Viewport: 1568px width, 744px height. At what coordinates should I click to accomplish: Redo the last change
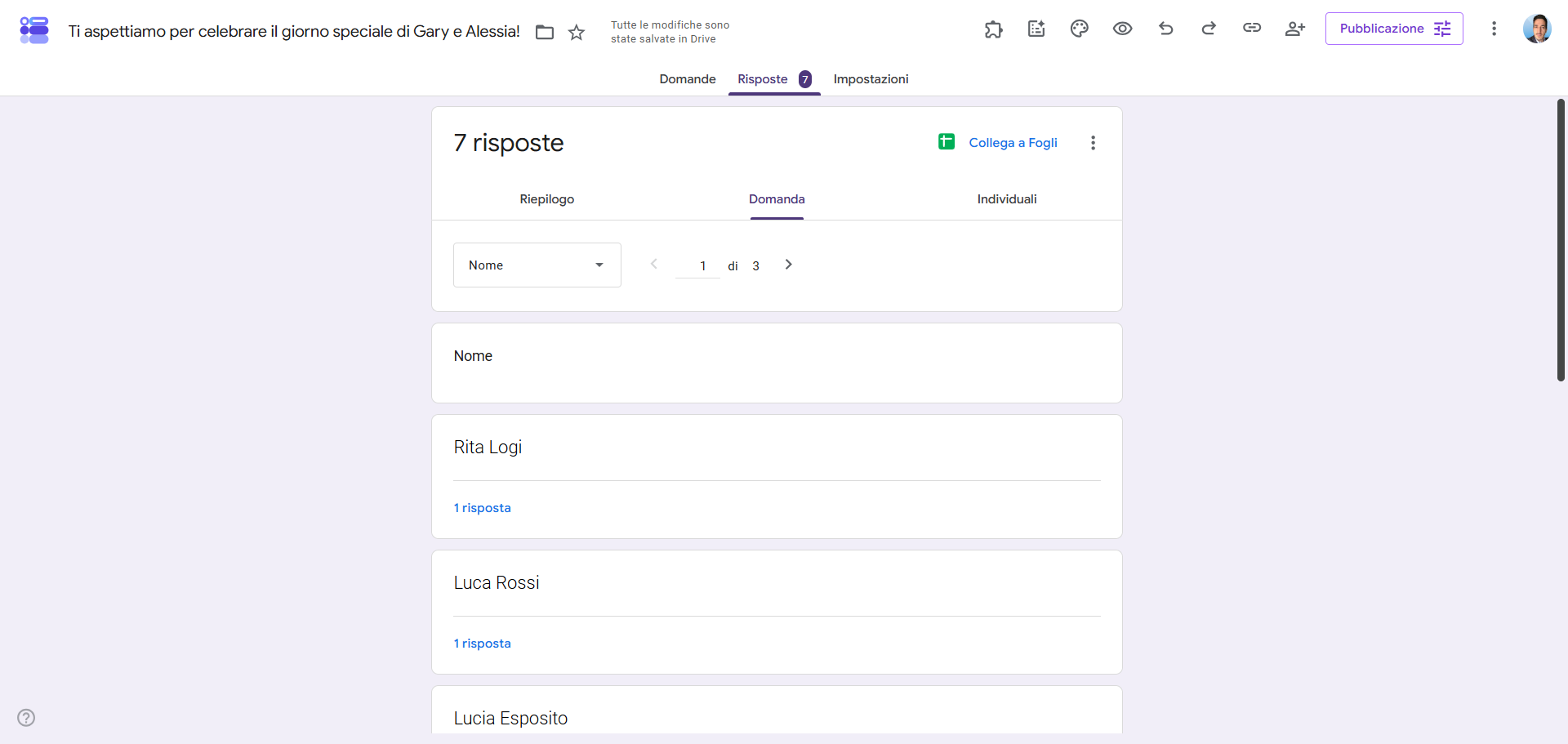click(1209, 29)
